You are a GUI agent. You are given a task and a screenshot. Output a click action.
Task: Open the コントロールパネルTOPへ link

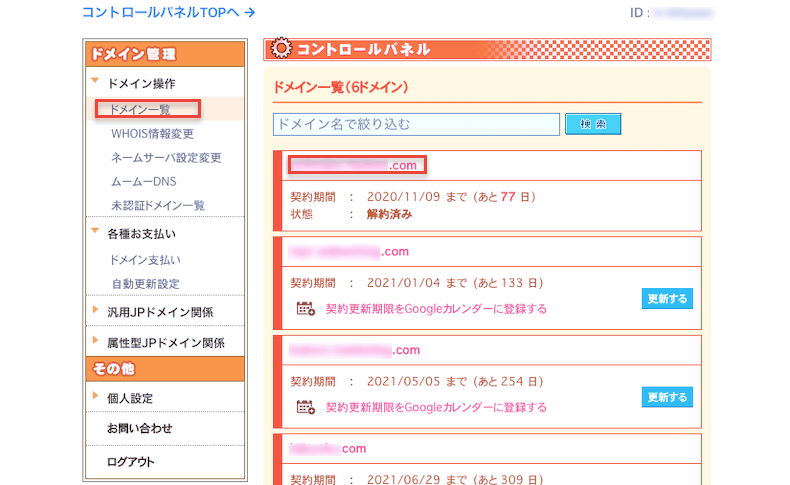[x=169, y=12]
